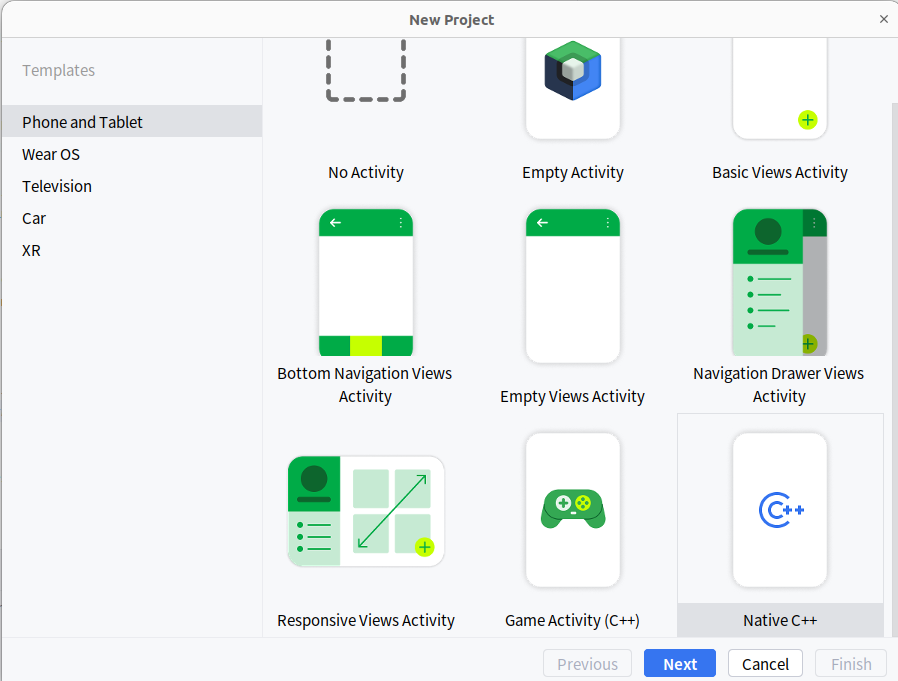Click the "Bottom Navigation Views Activity" label
This screenshot has width=898, height=681.
pyautogui.click(x=365, y=384)
